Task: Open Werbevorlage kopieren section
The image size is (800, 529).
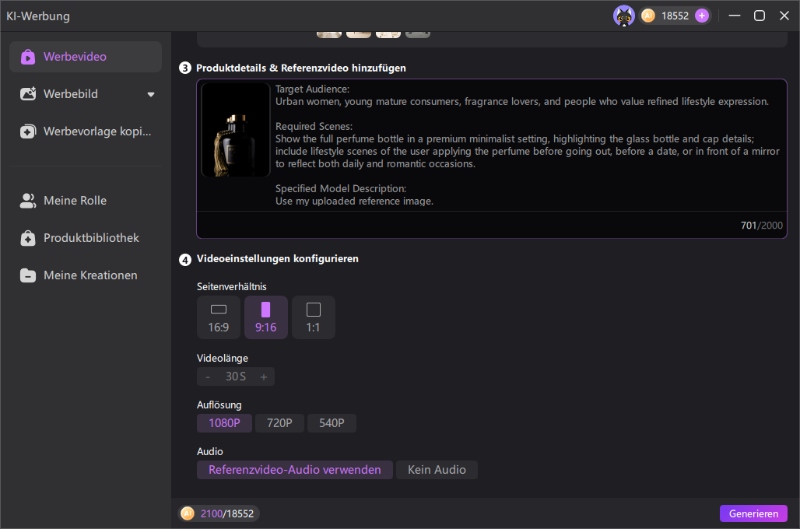Action: pyautogui.click(x=85, y=131)
